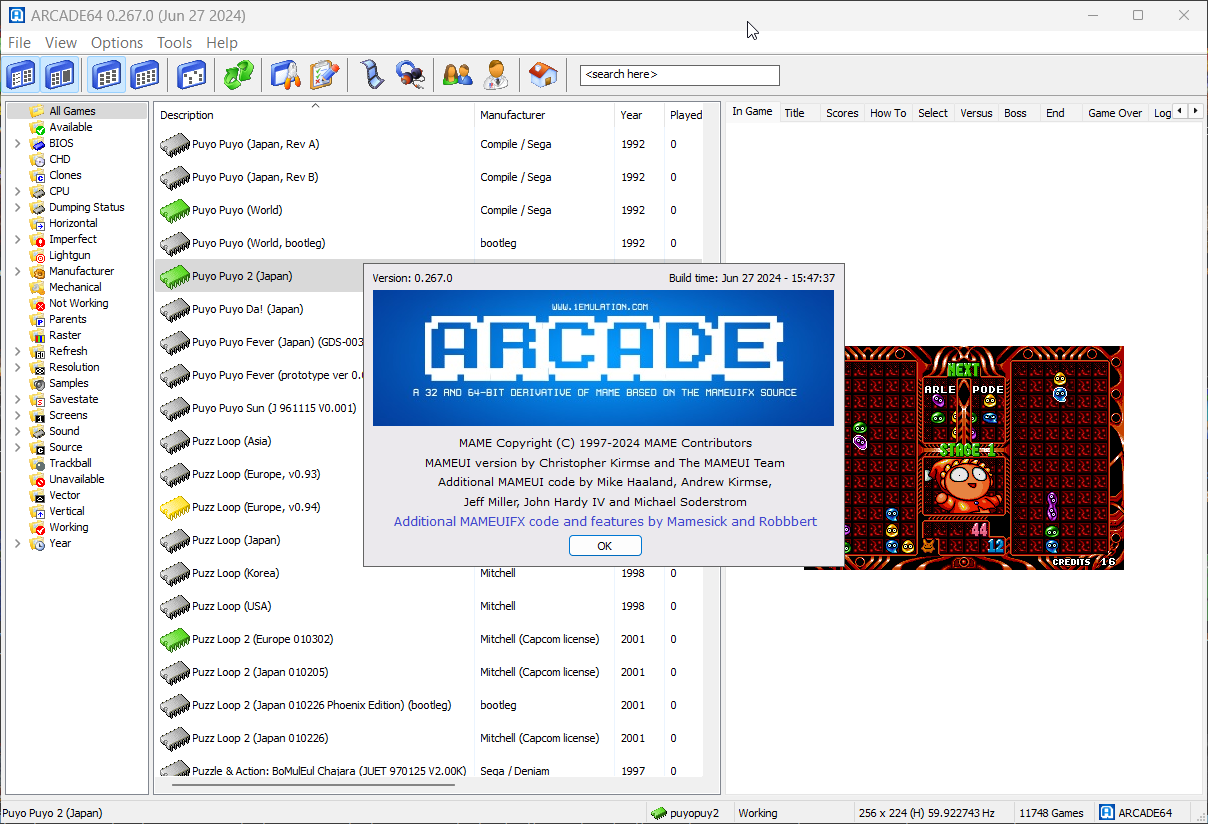
Task: Click the headset audio icon in the toolbar
Action: (x=409, y=75)
